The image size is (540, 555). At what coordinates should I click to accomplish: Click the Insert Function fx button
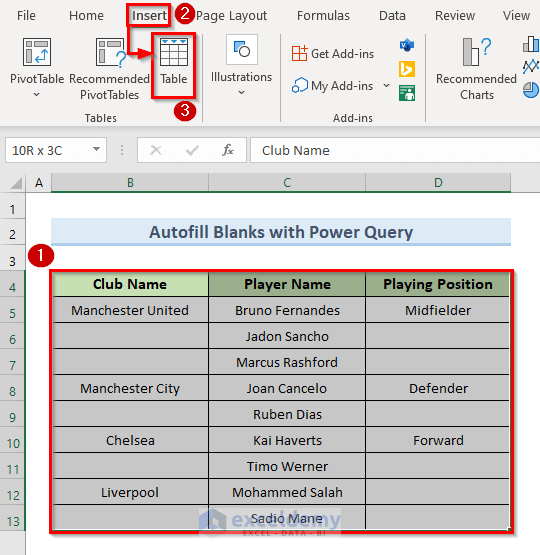[x=228, y=150]
